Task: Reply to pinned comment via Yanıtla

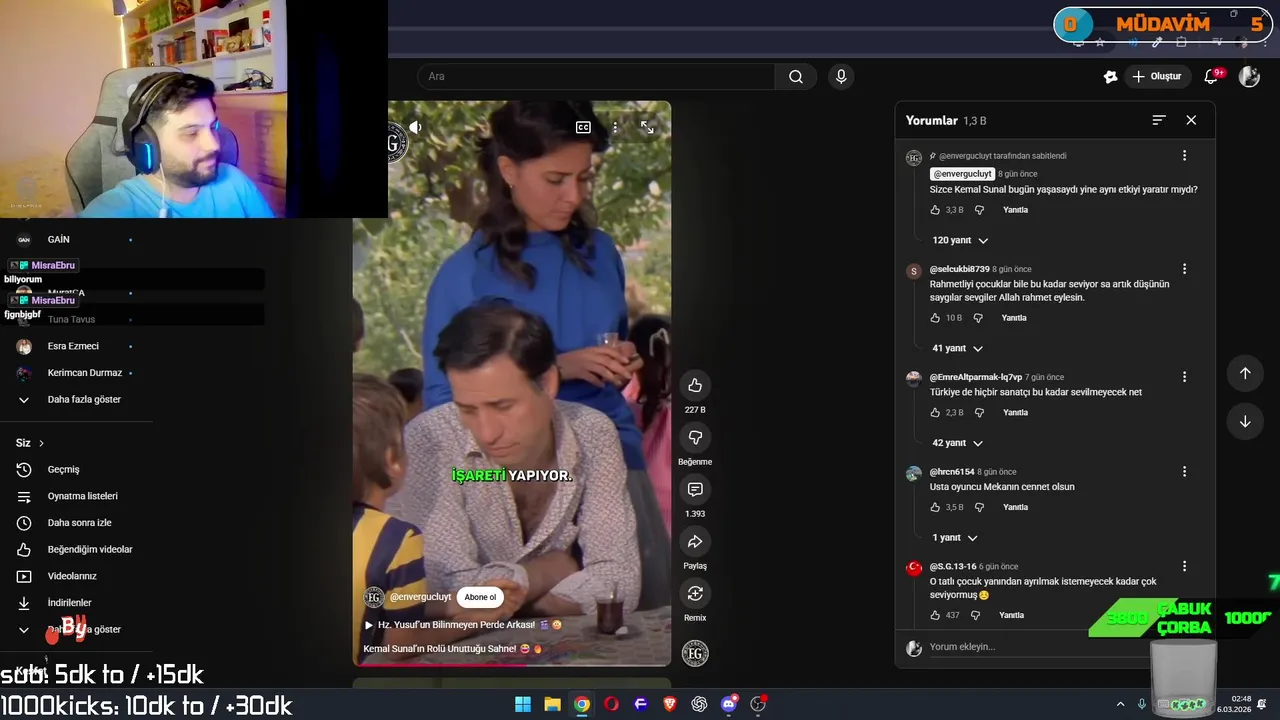Action: pos(1015,210)
